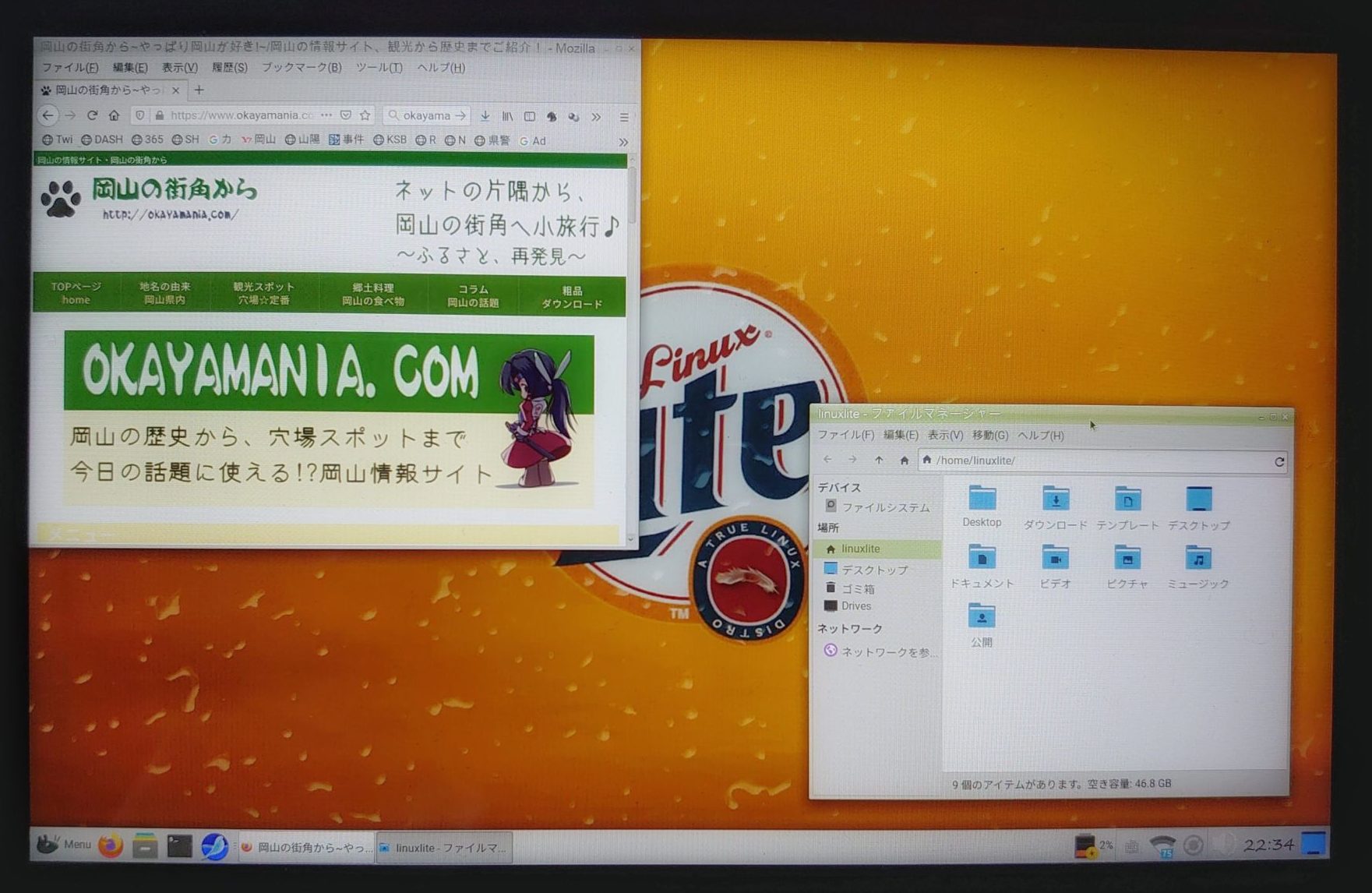This screenshot has width=1372, height=893.
Task: Open the Firefox downloads arrow icon
Action: pos(485,116)
